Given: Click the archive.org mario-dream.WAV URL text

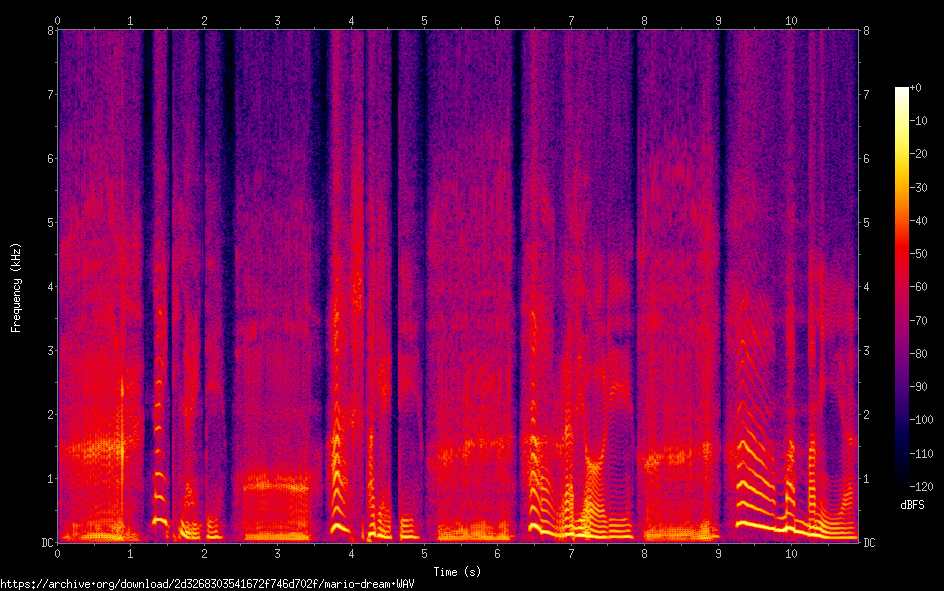Looking at the screenshot, I should tap(207, 584).
